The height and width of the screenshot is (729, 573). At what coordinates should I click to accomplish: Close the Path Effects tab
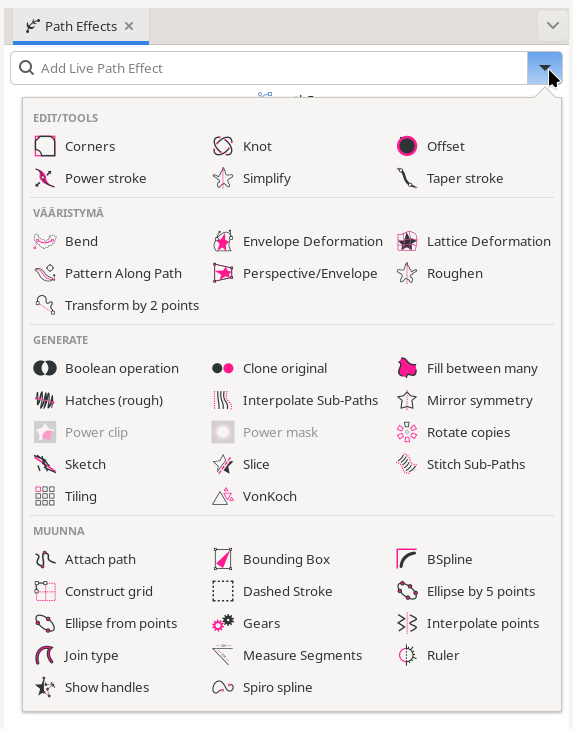tap(129, 27)
